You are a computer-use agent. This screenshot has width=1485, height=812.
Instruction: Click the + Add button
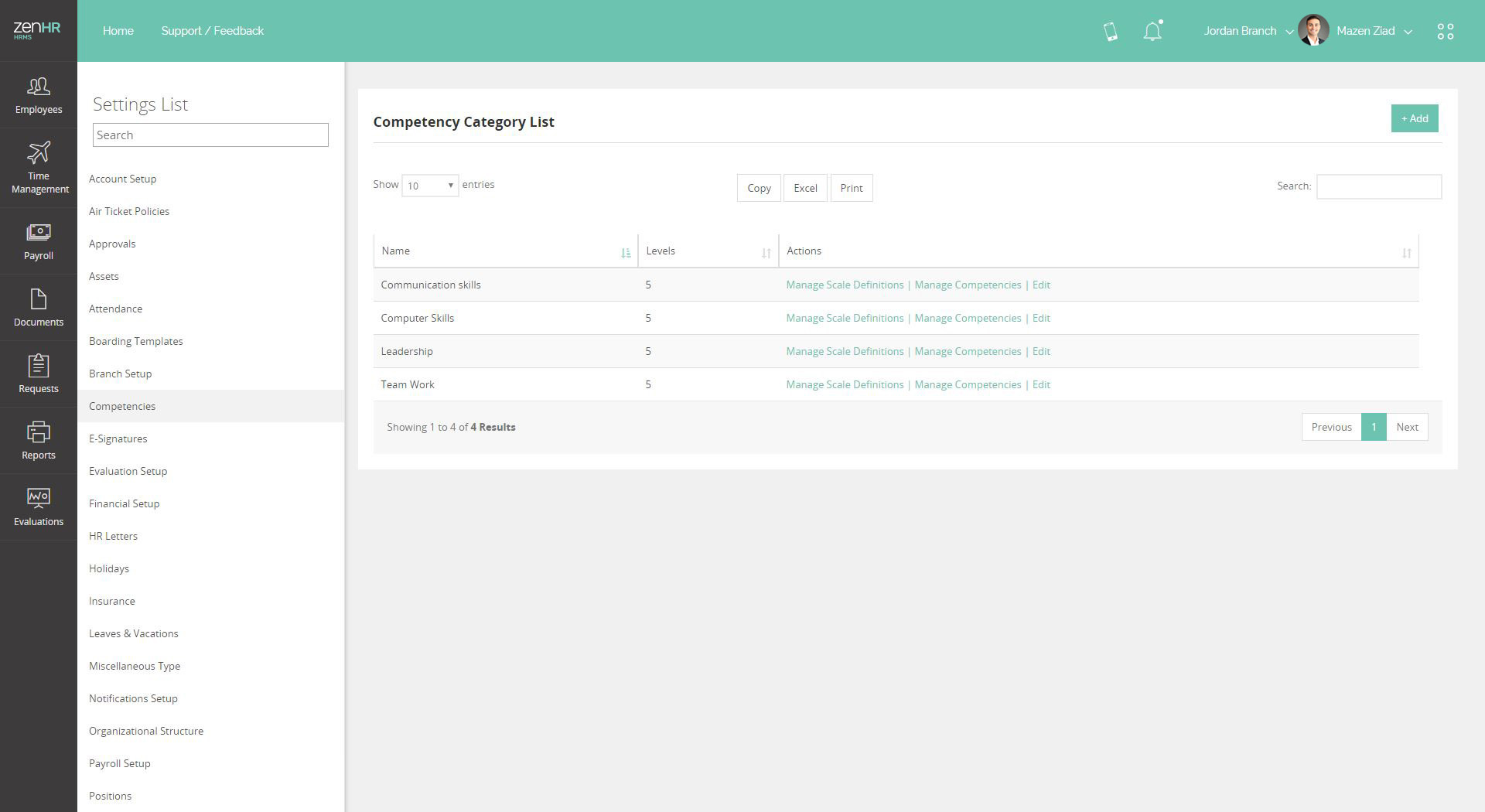pos(1414,118)
